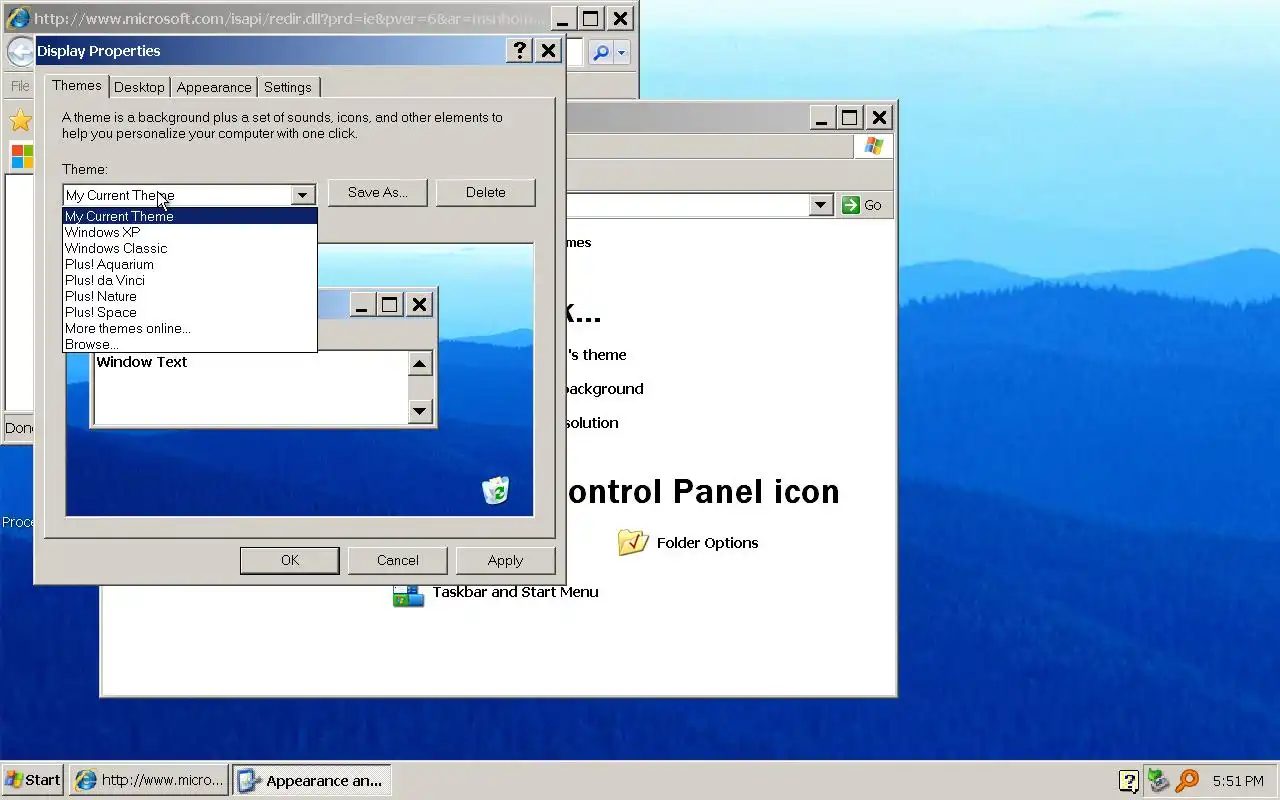Choose Plus! da Vinci theme
This screenshot has height=800, width=1280.
point(190,280)
